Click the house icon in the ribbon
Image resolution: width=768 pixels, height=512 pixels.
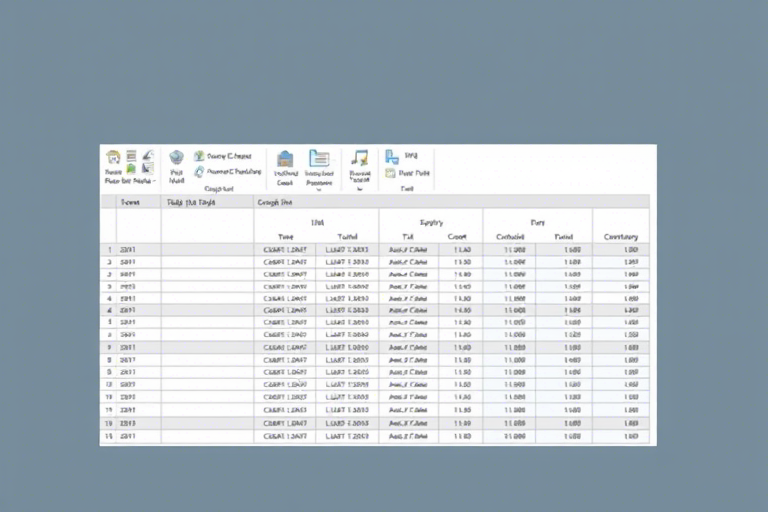tap(113, 157)
